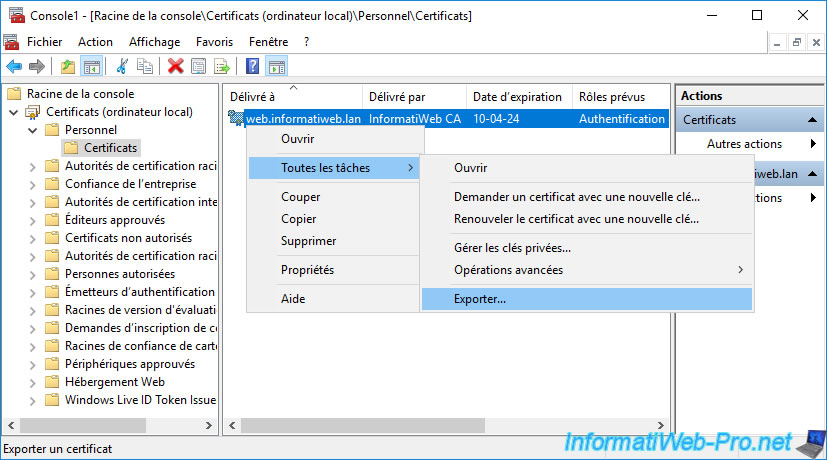Click Autres actions in the Actions pane

tap(744, 144)
